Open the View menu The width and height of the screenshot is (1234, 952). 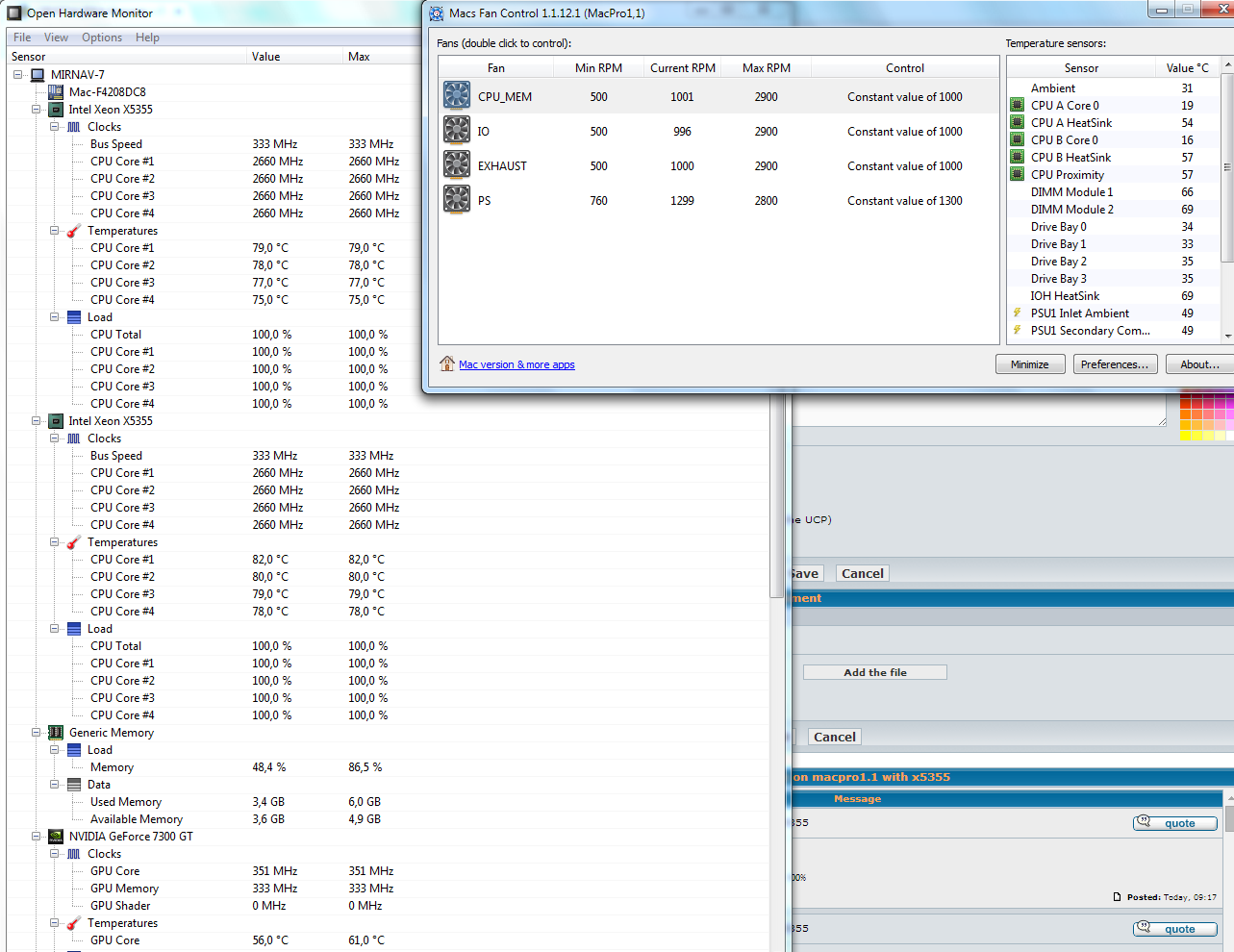coord(56,38)
